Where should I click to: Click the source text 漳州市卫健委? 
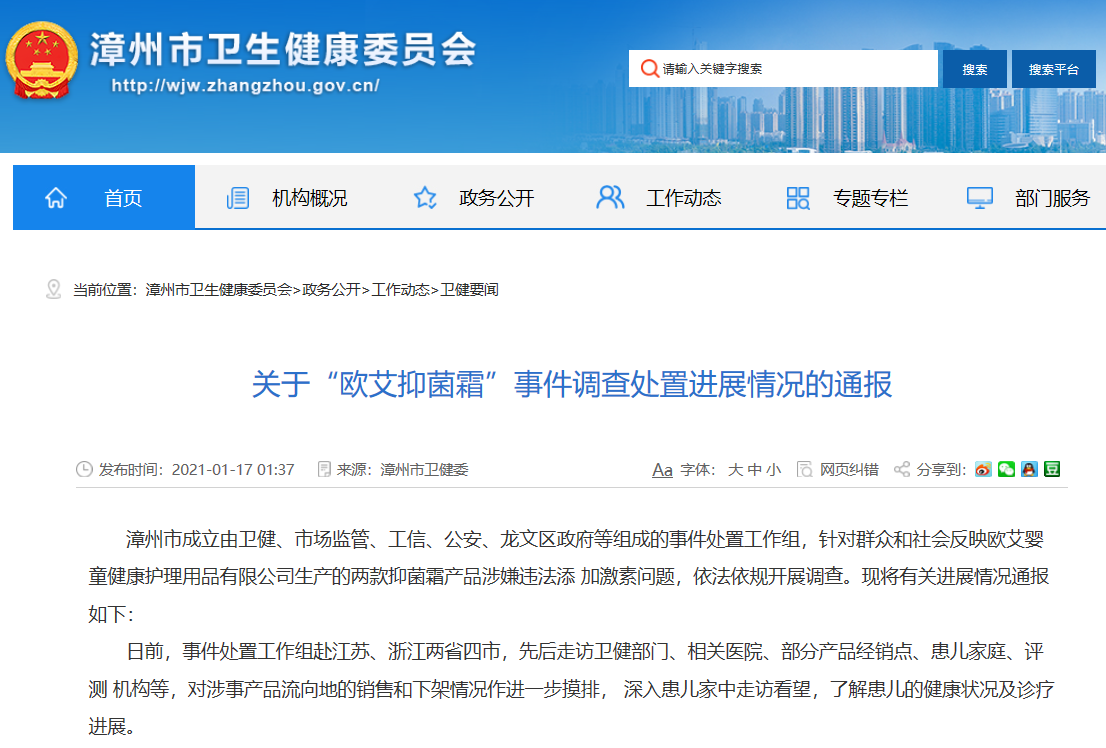[x=425, y=470]
